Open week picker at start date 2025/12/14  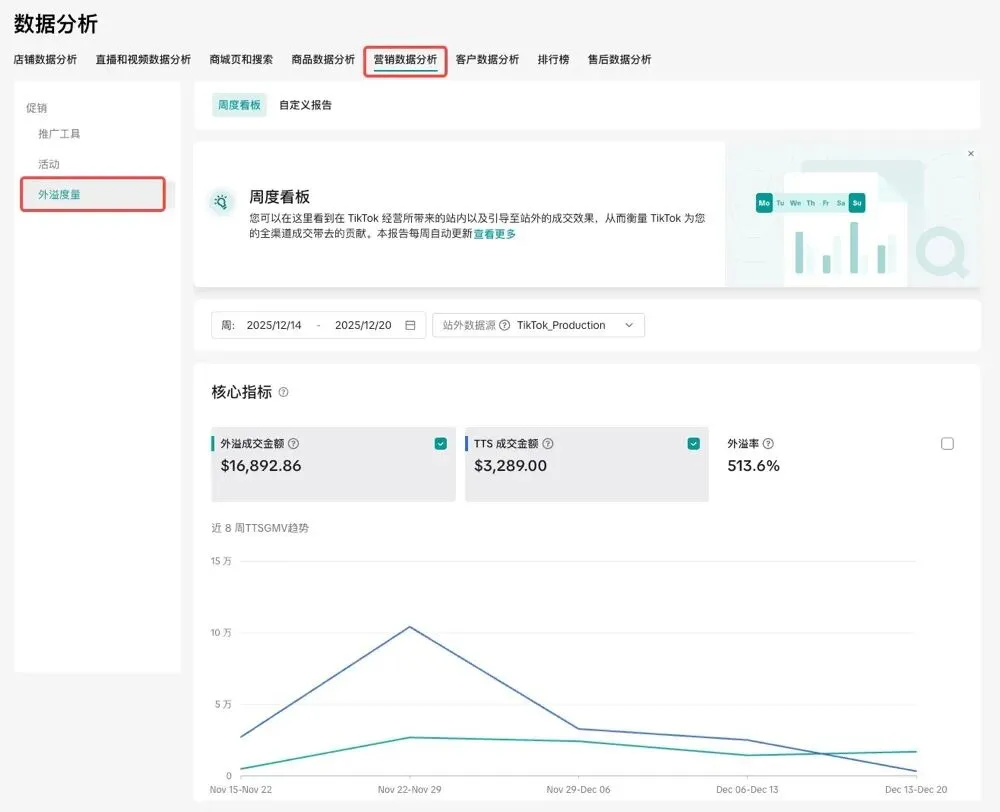click(x=274, y=325)
